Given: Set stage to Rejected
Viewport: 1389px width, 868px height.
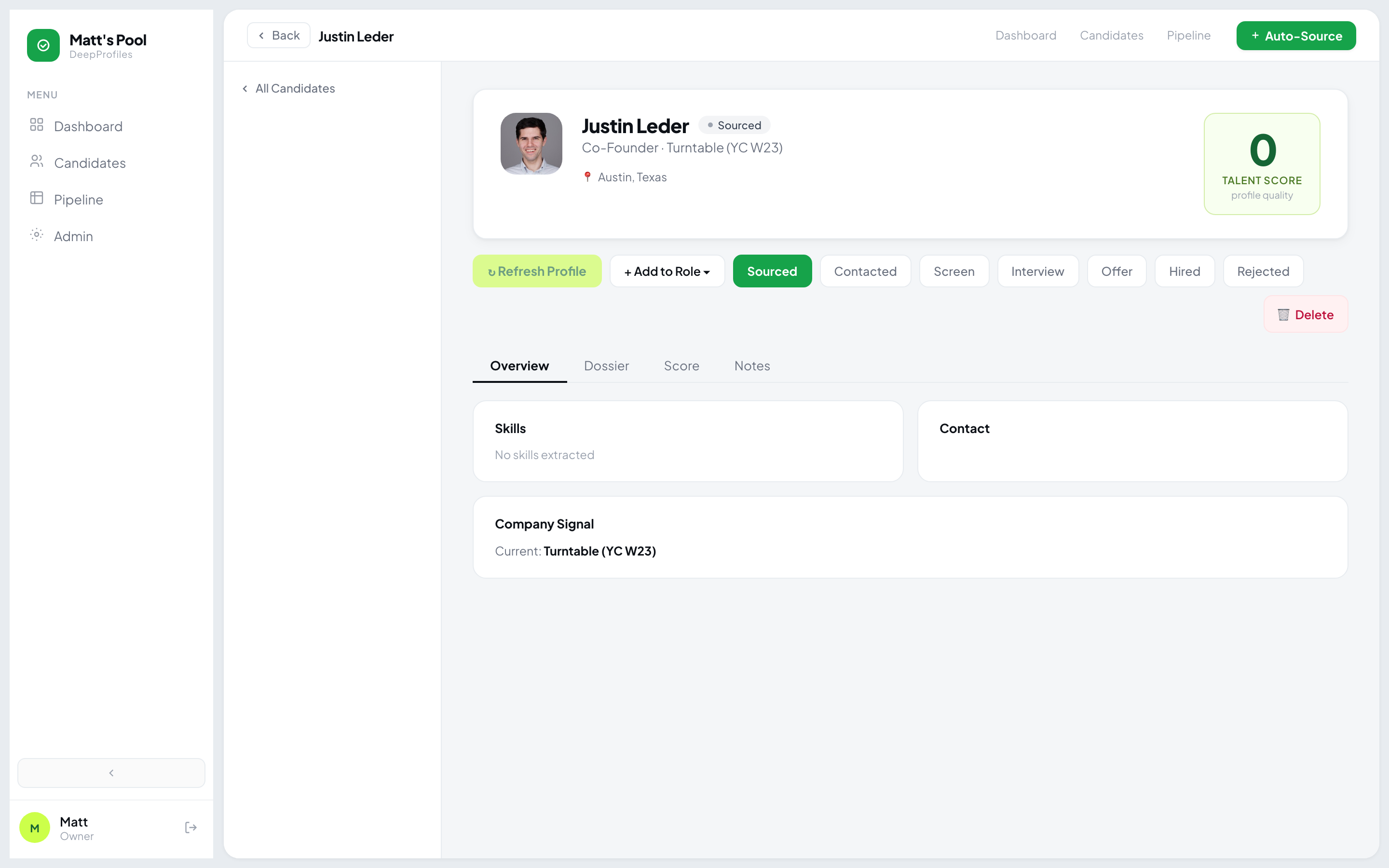Looking at the screenshot, I should click(1263, 271).
